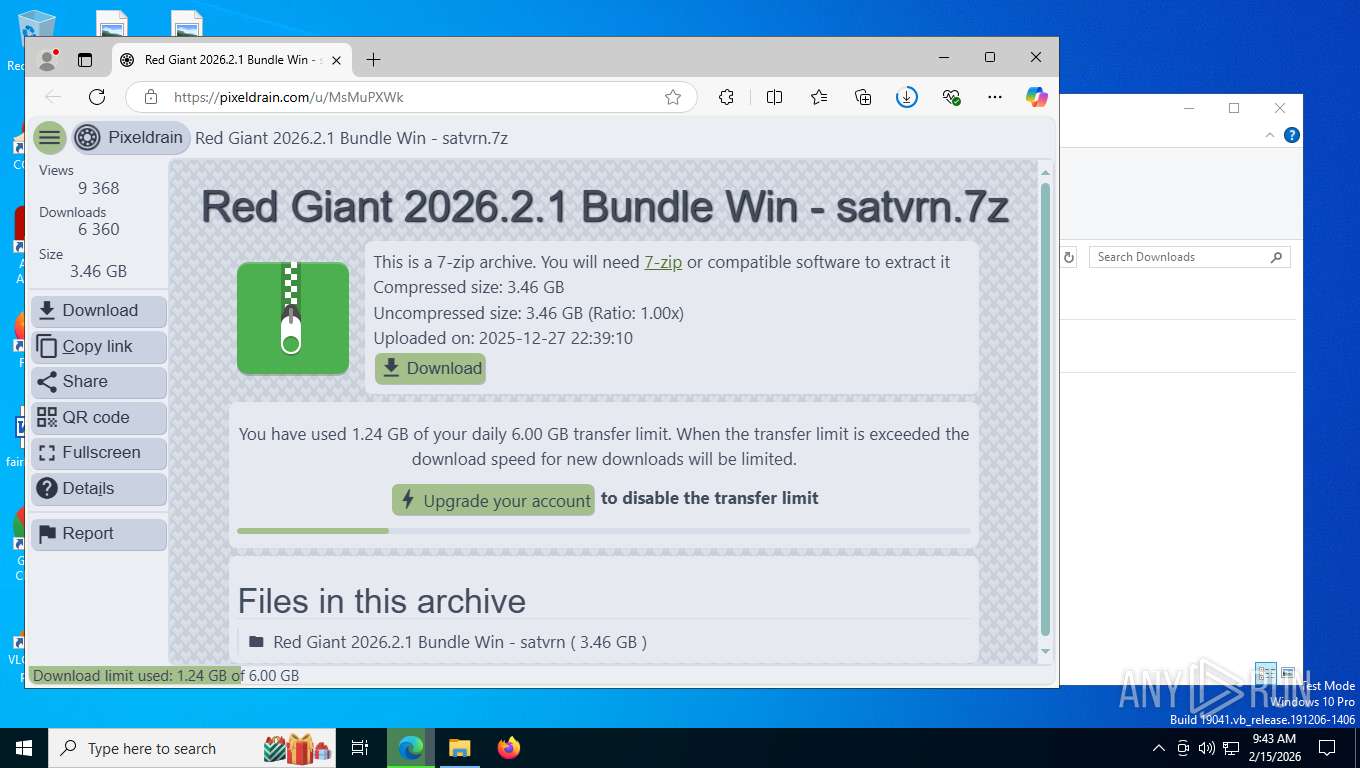This screenshot has height=768, width=1360.
Task: Open Edge Extensions puzzle icon
Action: click(x=727, y=97)
